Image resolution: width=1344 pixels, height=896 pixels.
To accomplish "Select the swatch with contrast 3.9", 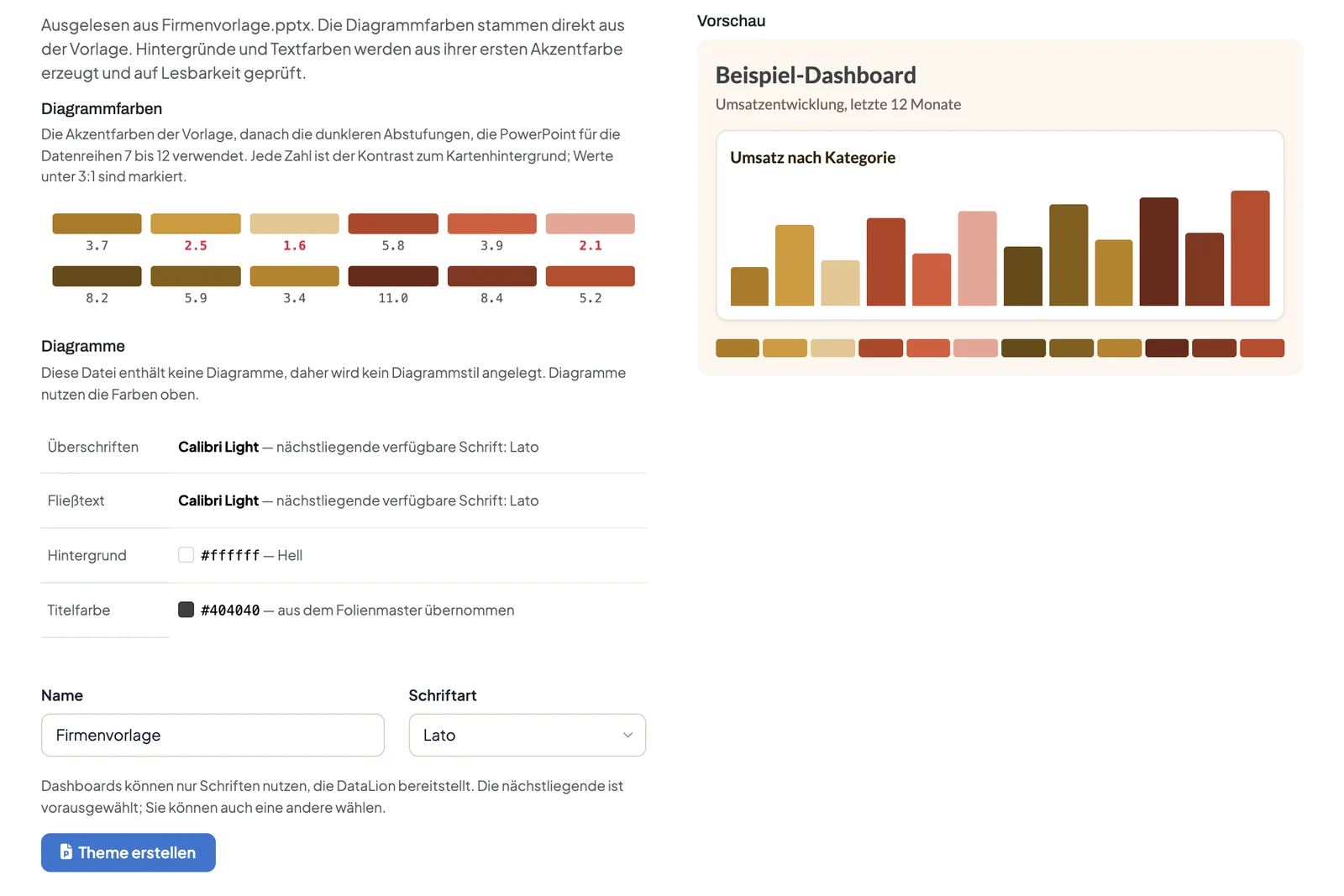I will 491,223.
